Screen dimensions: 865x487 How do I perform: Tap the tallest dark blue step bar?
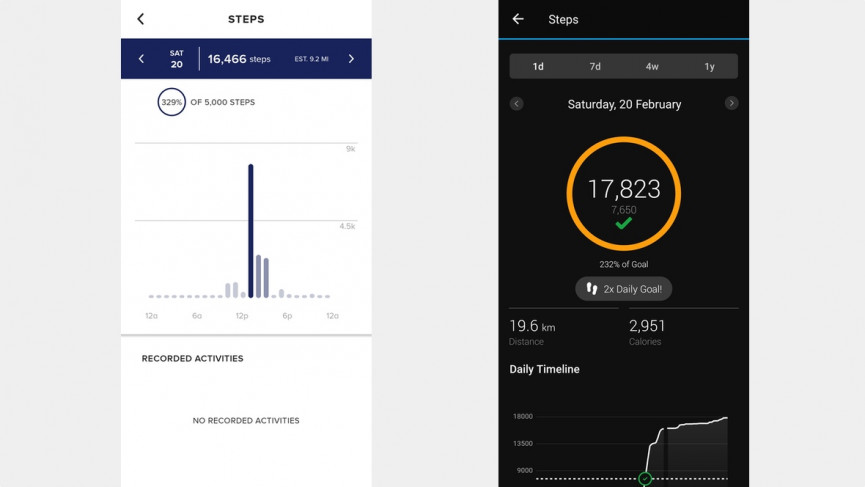point(250,231)
